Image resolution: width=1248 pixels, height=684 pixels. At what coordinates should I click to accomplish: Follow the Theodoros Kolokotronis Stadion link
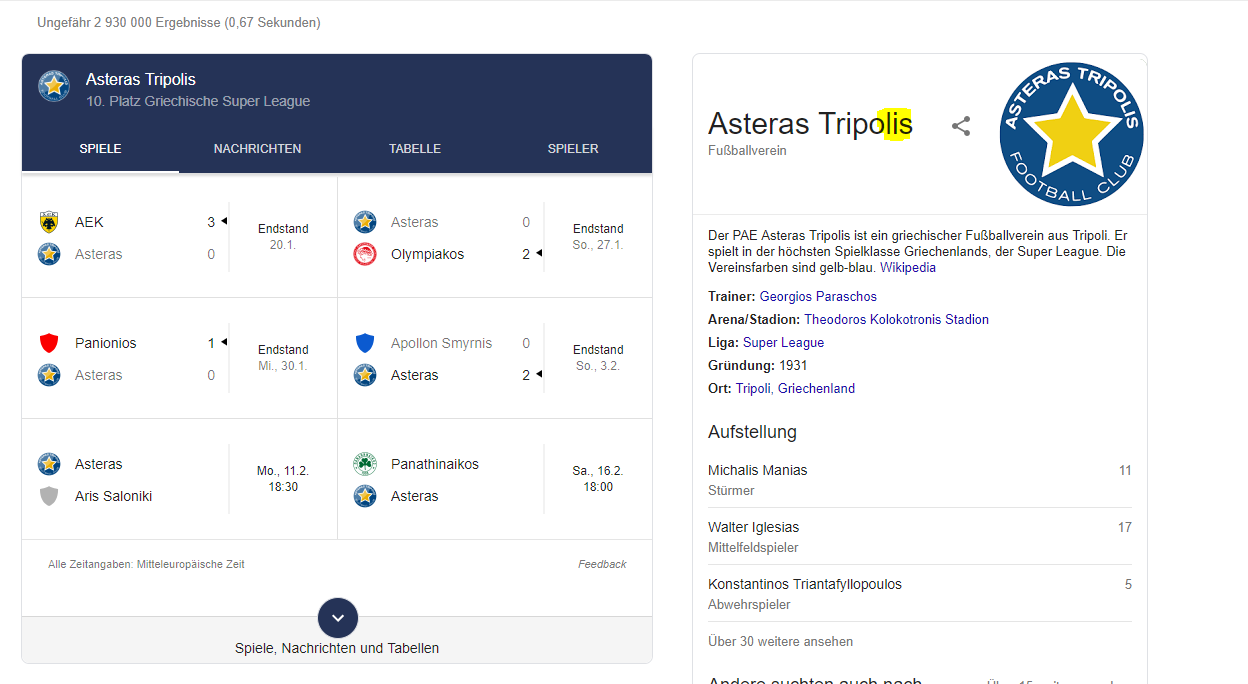(x=896, y=319)
